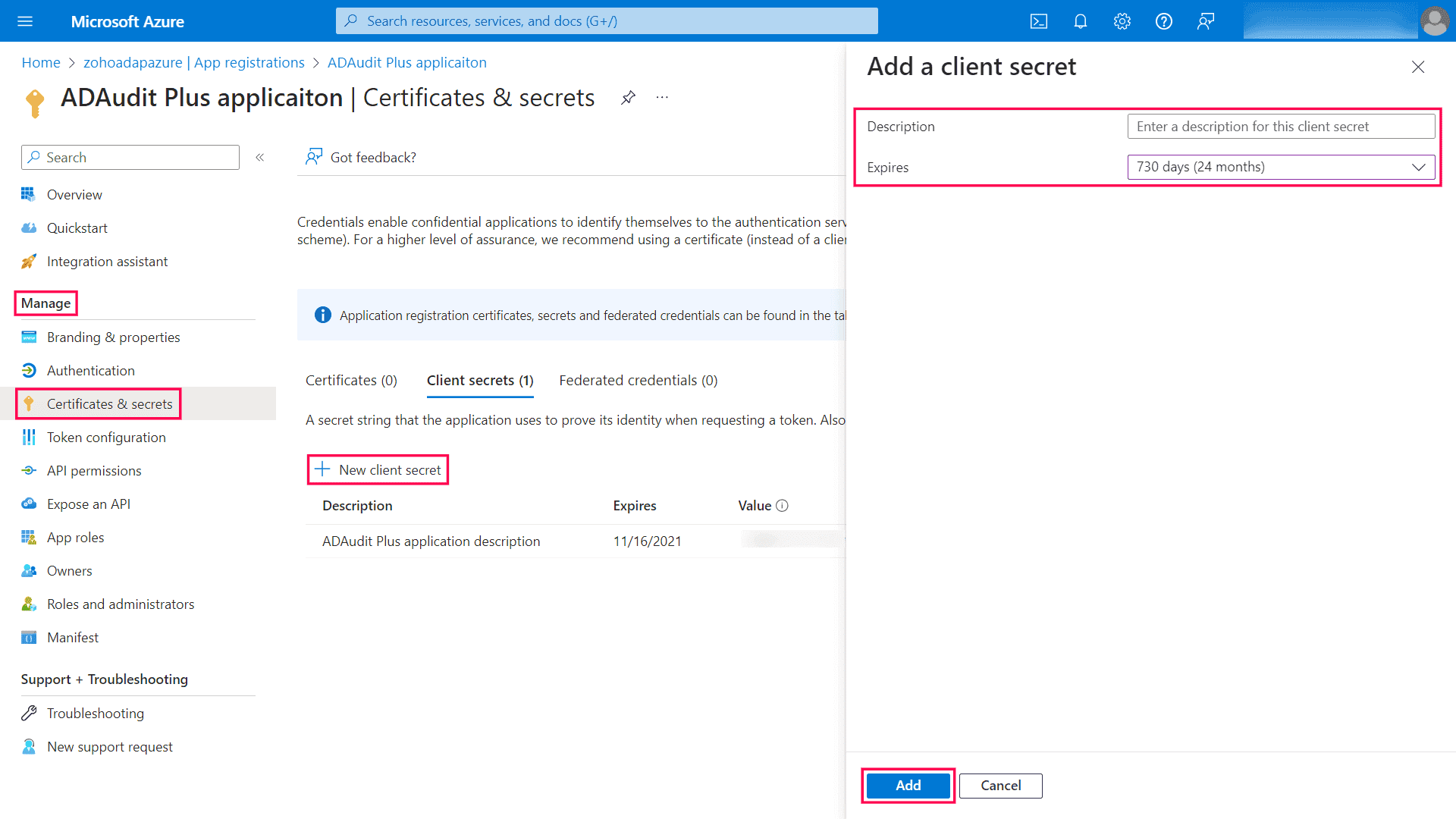Open the account avatar menu

click(1435, 20)
